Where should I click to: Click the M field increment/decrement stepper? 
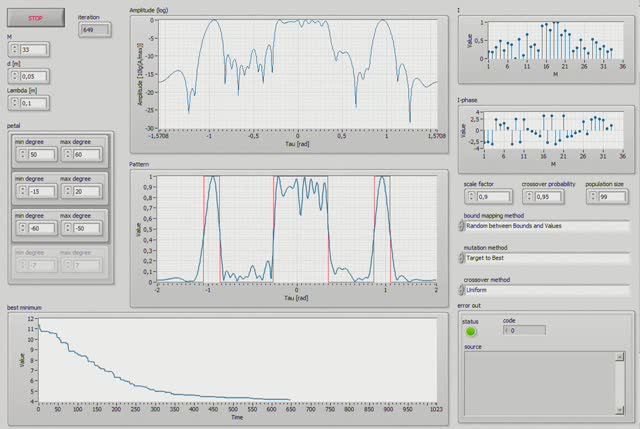click(15, 49)
